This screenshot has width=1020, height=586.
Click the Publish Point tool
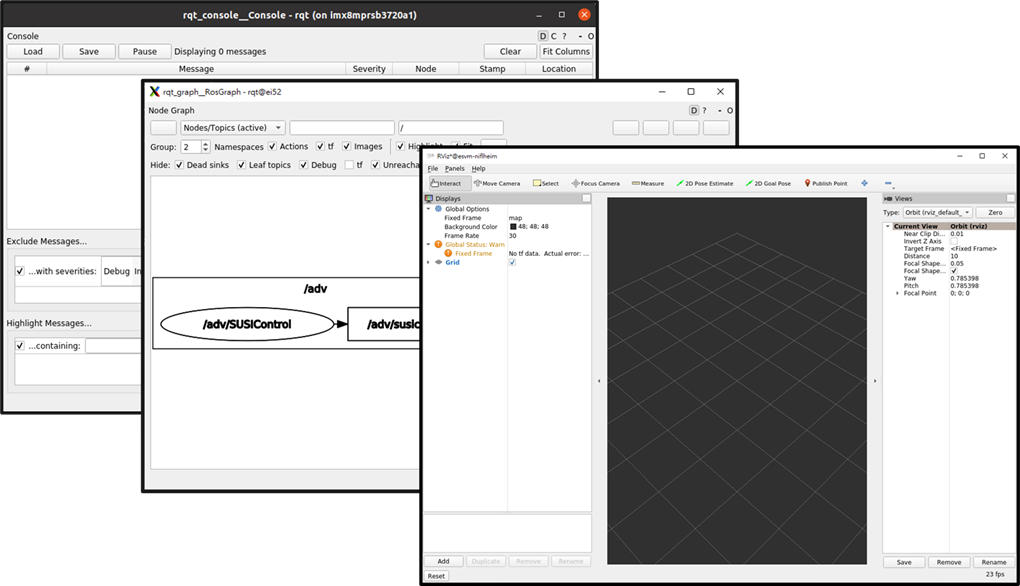click(825, 183)
